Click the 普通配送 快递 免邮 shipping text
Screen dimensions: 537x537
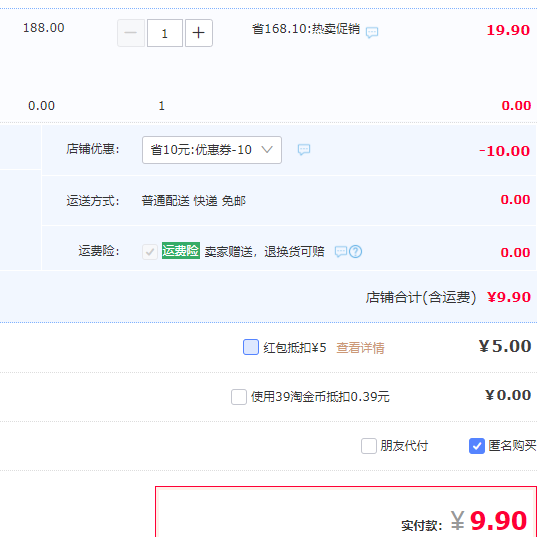tap(193, 201)
